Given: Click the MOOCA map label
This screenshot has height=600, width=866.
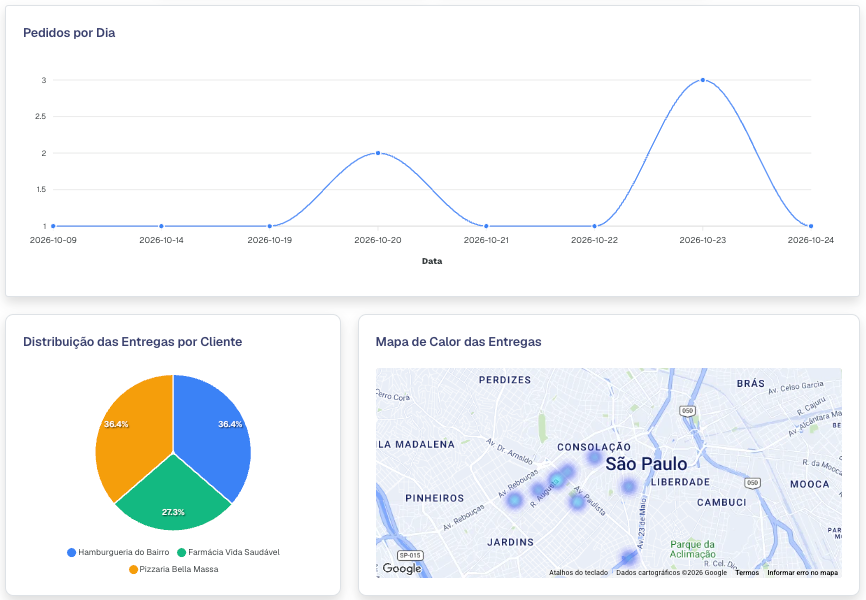Looking at the screenshot, I should point(810,485).
